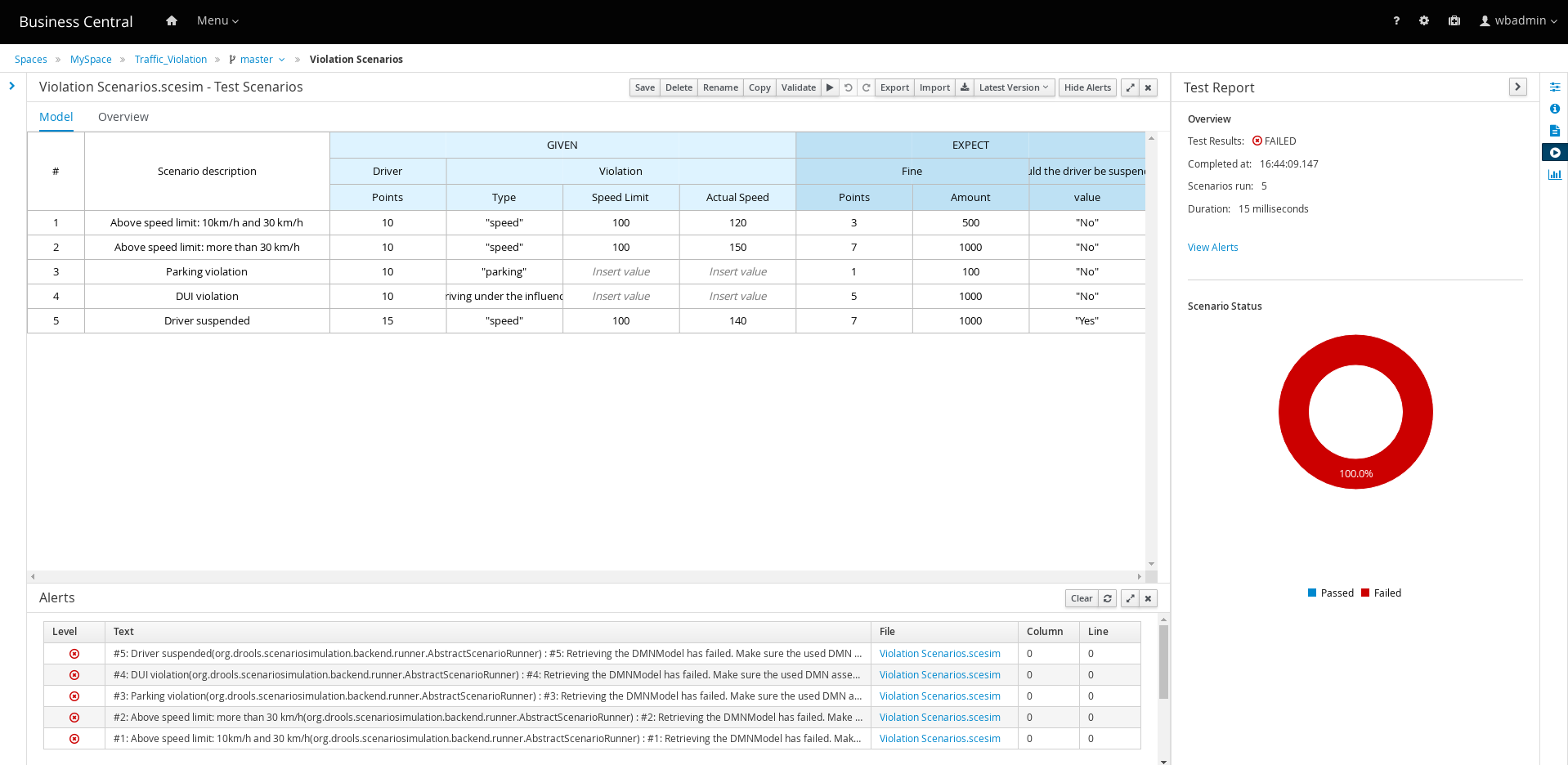Close the Violation Scenarios editor
This screenshot has height=765, width=1568.
click(1148, 87)
